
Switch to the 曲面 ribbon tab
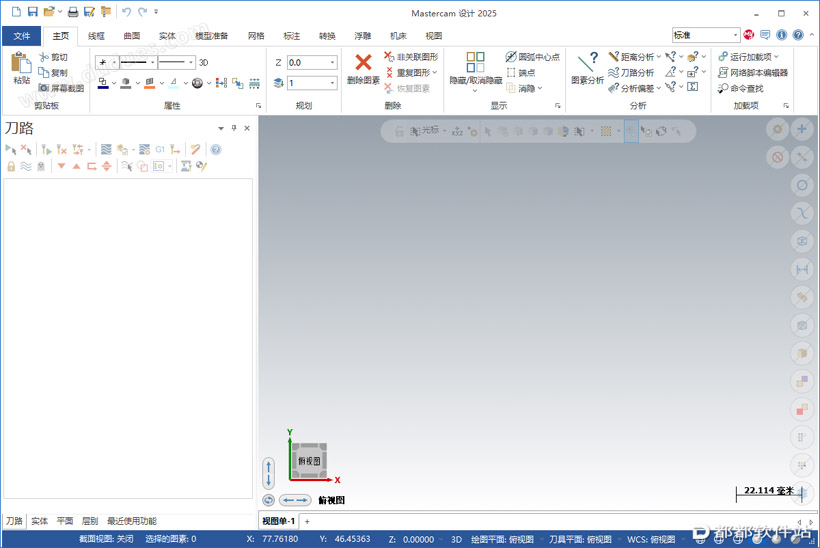[x=132, y=36]
